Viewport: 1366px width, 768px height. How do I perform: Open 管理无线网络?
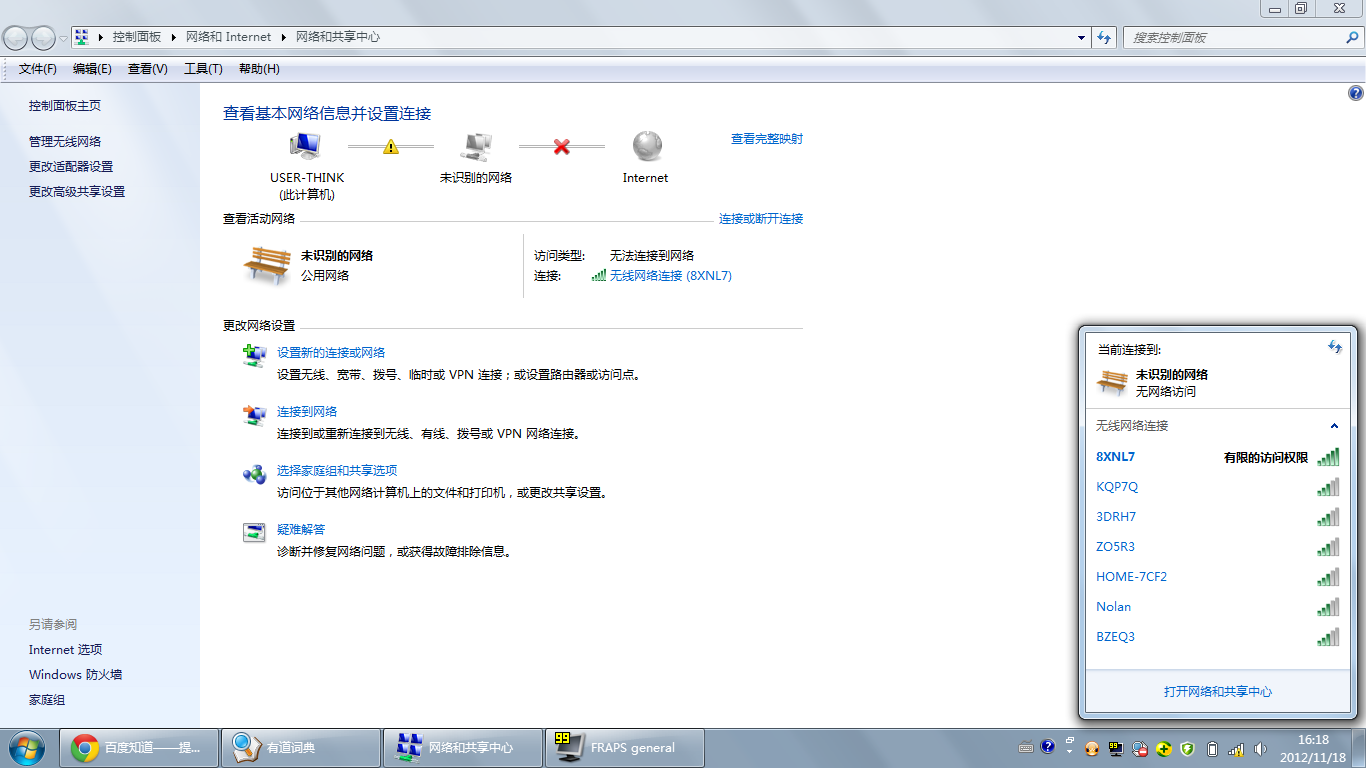65,142
